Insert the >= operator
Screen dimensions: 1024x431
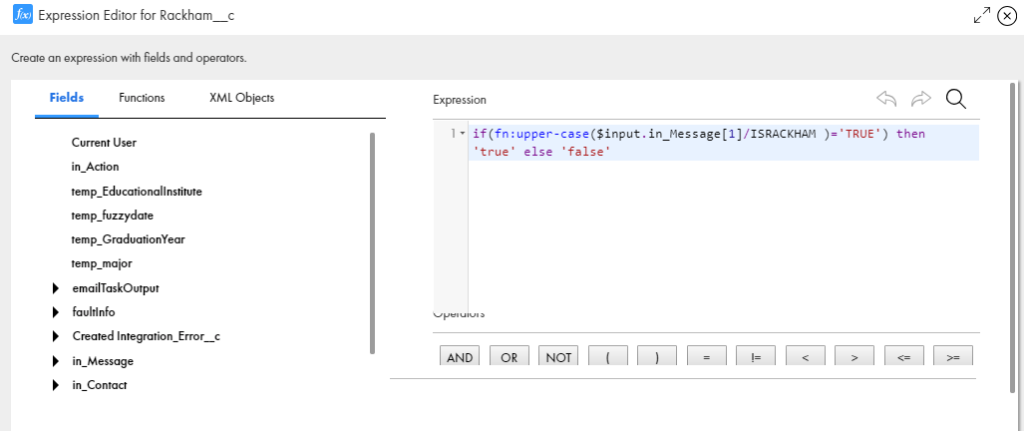[953, 357]
